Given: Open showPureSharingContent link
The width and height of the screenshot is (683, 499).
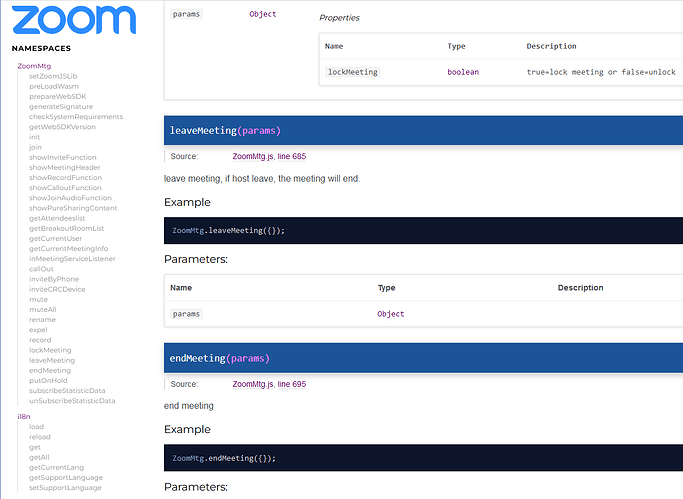Looking at the screenshot, I should (x=73, y=208).
